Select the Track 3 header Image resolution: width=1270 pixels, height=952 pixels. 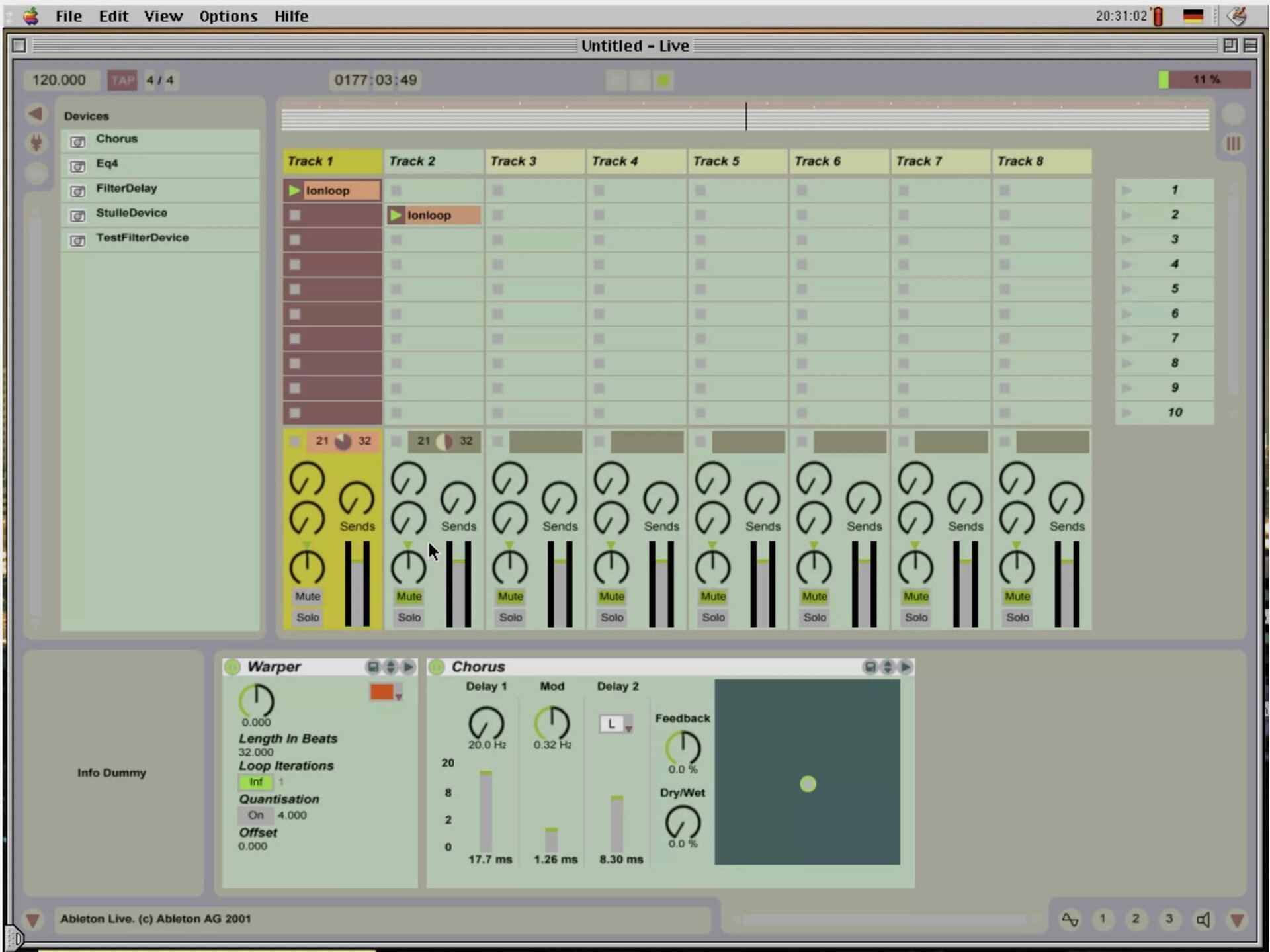[534, 161]
